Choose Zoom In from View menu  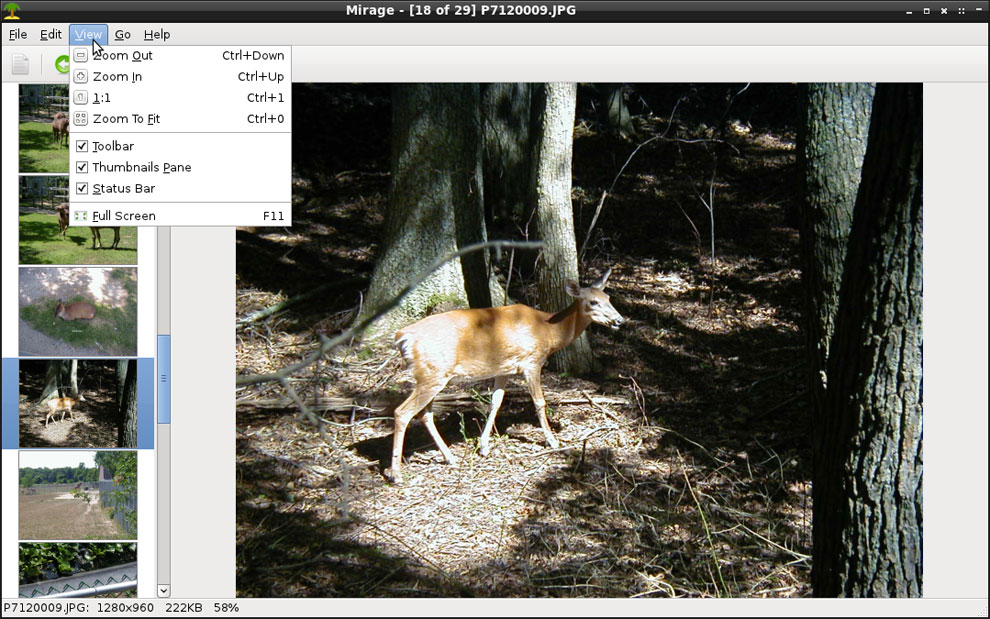tap(180, 76)
